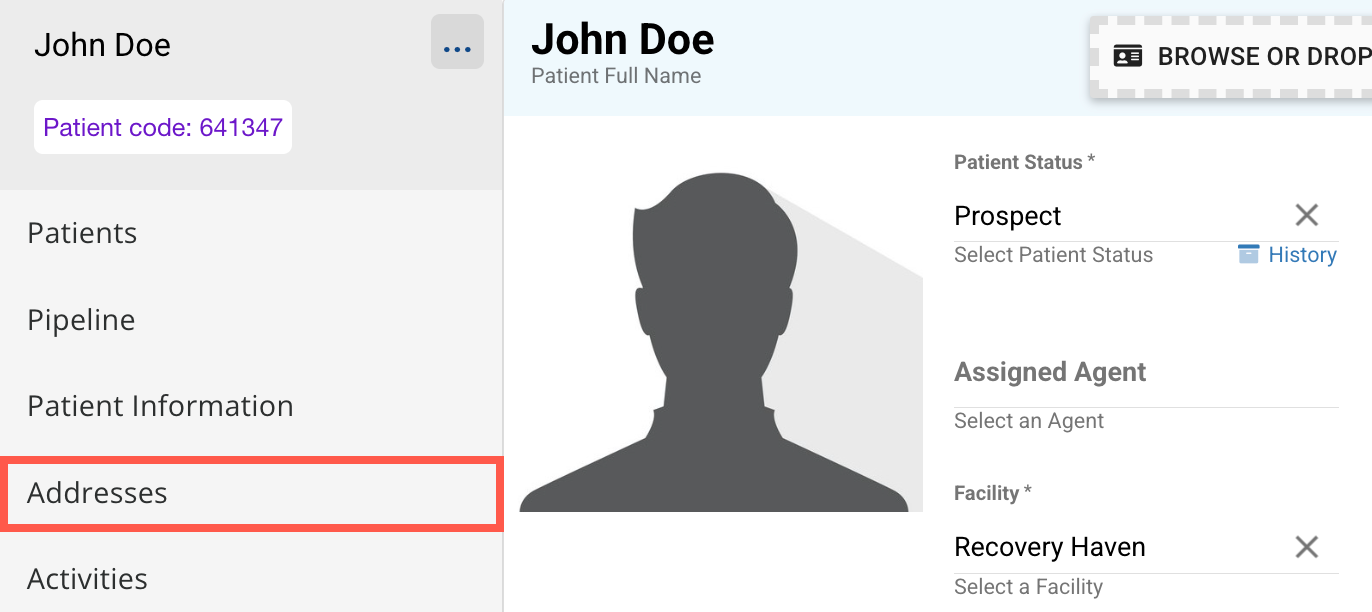Image resolution: width=1372 pixels, height=612 pixels.
Task: Select Pipeline in the sidebar menu
Action: (81, 320)
